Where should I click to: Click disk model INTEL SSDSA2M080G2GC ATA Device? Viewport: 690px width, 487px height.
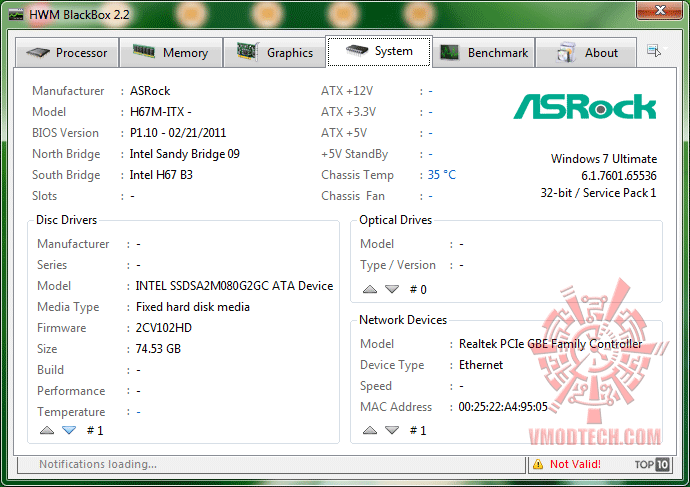click(234, 286)
